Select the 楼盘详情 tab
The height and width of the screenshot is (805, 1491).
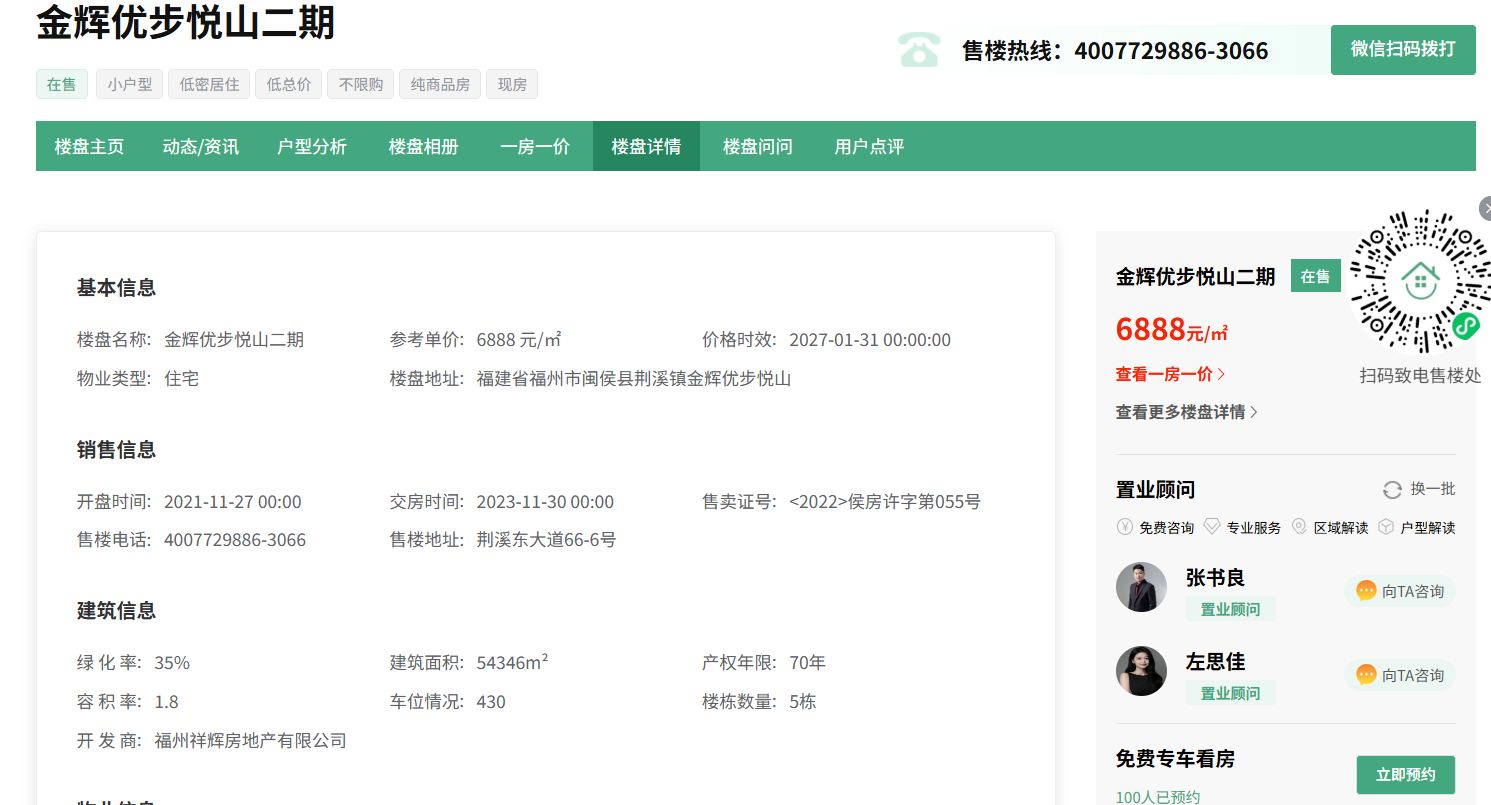coord(646,146)
